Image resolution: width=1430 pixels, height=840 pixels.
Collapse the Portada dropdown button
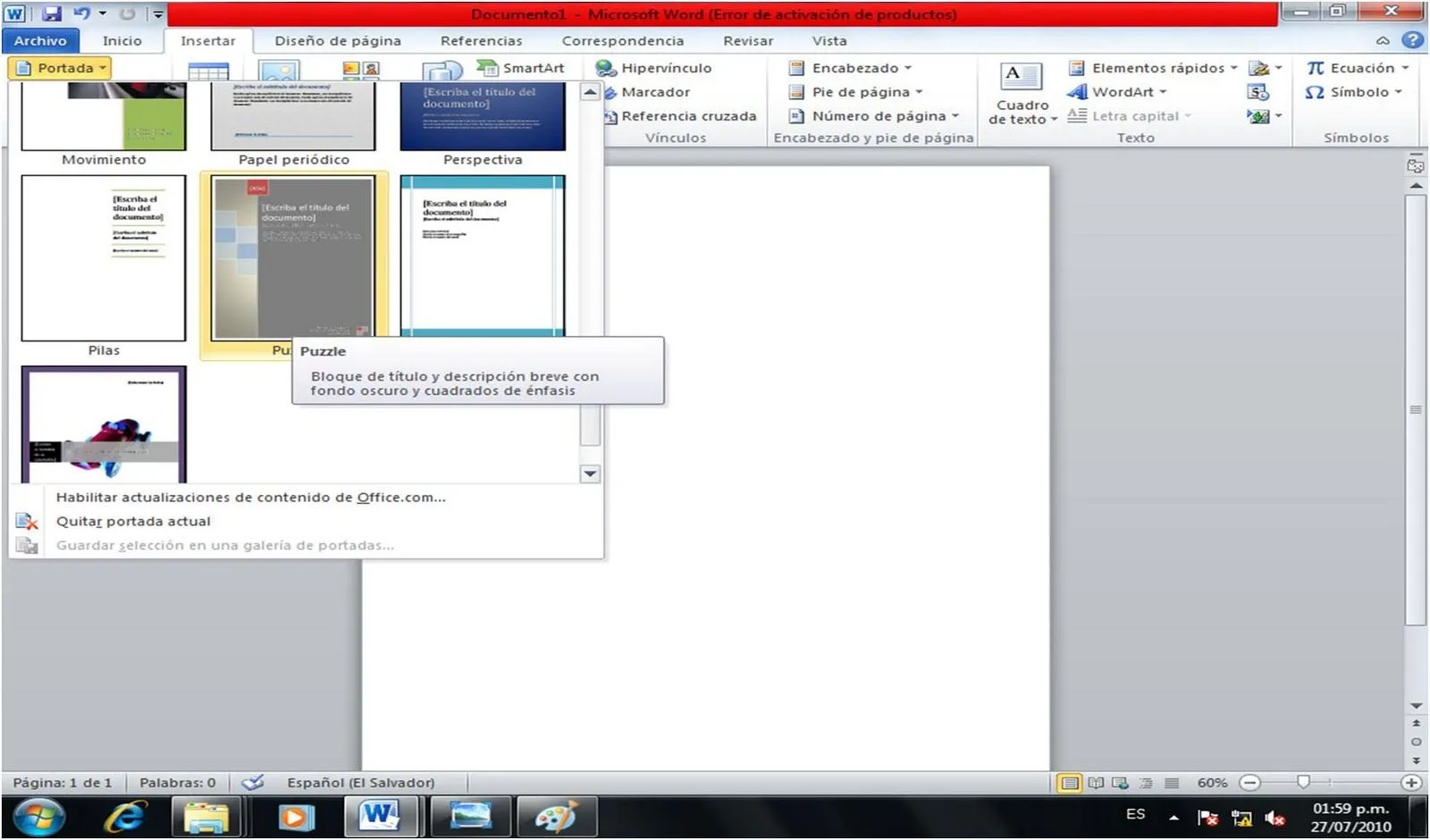tap(60, 68)
